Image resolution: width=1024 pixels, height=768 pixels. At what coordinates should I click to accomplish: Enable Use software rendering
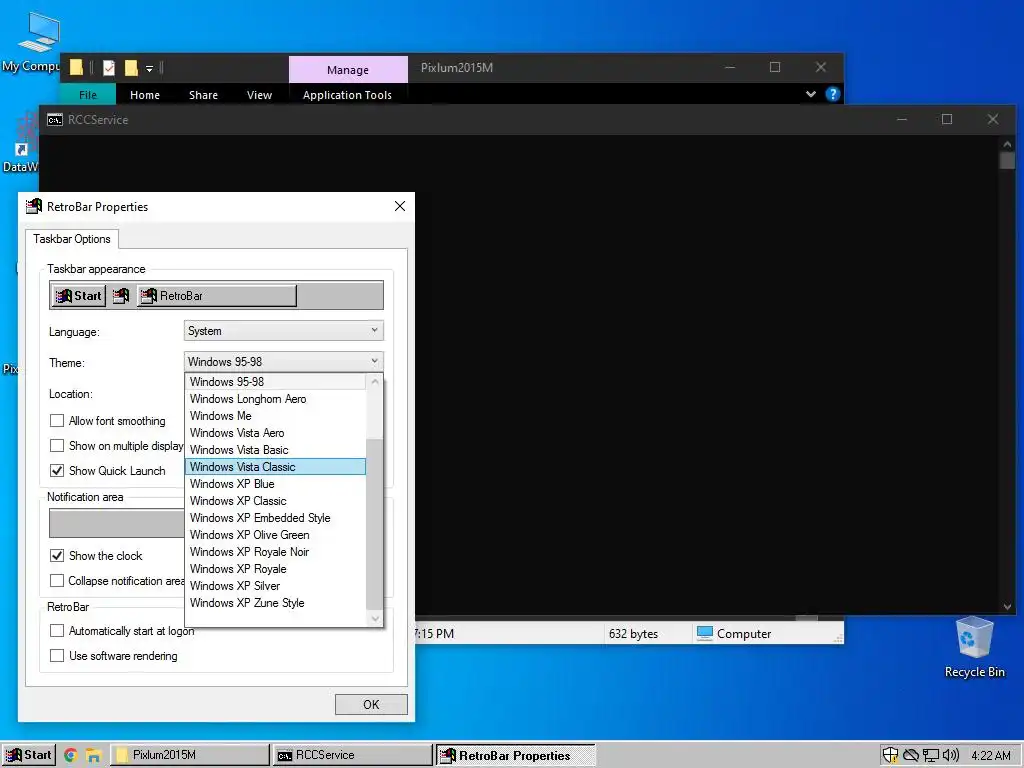click(x=57, y=656)
